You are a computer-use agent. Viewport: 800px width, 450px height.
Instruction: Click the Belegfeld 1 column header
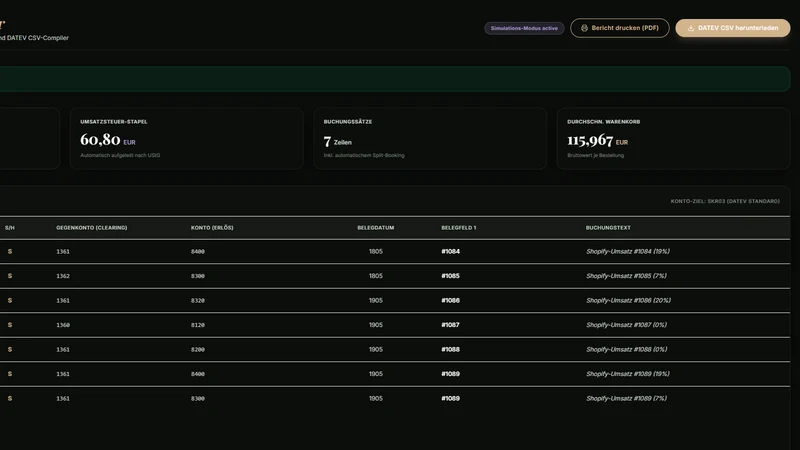coord(459,228)
